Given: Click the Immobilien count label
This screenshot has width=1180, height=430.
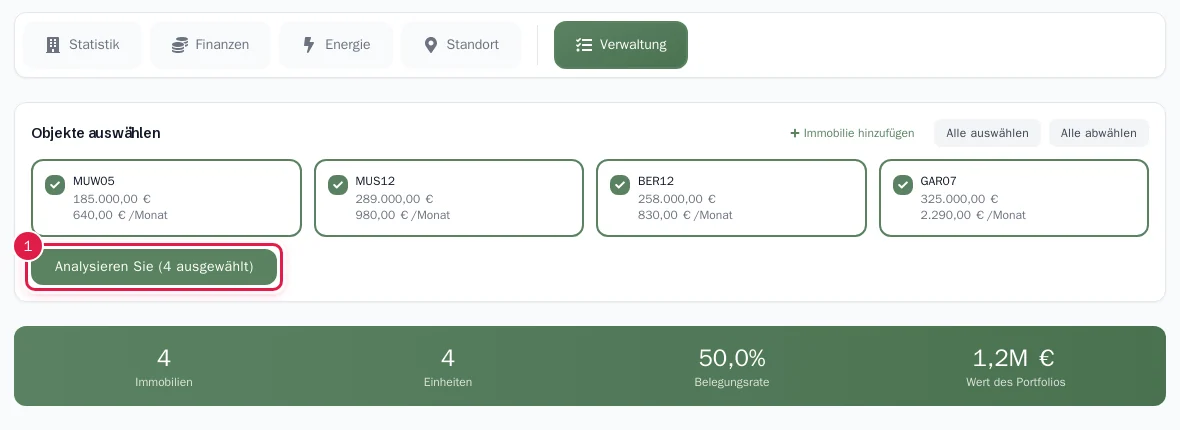Looking at the screenshot, I should (164, 382).
